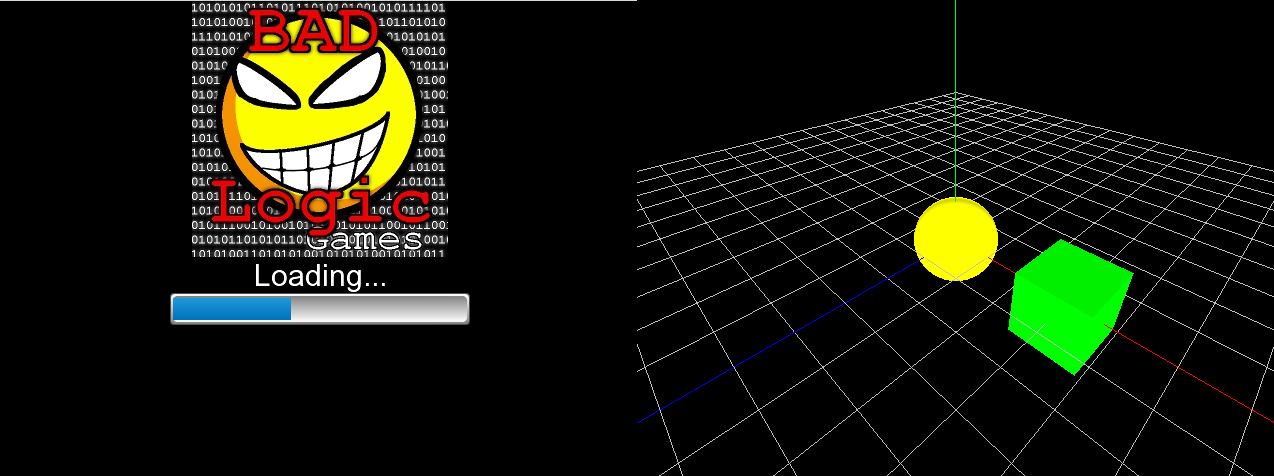Select the yellow sphere in 3D scene
This screenshot has height=476, width=1274.
point(955,238)
